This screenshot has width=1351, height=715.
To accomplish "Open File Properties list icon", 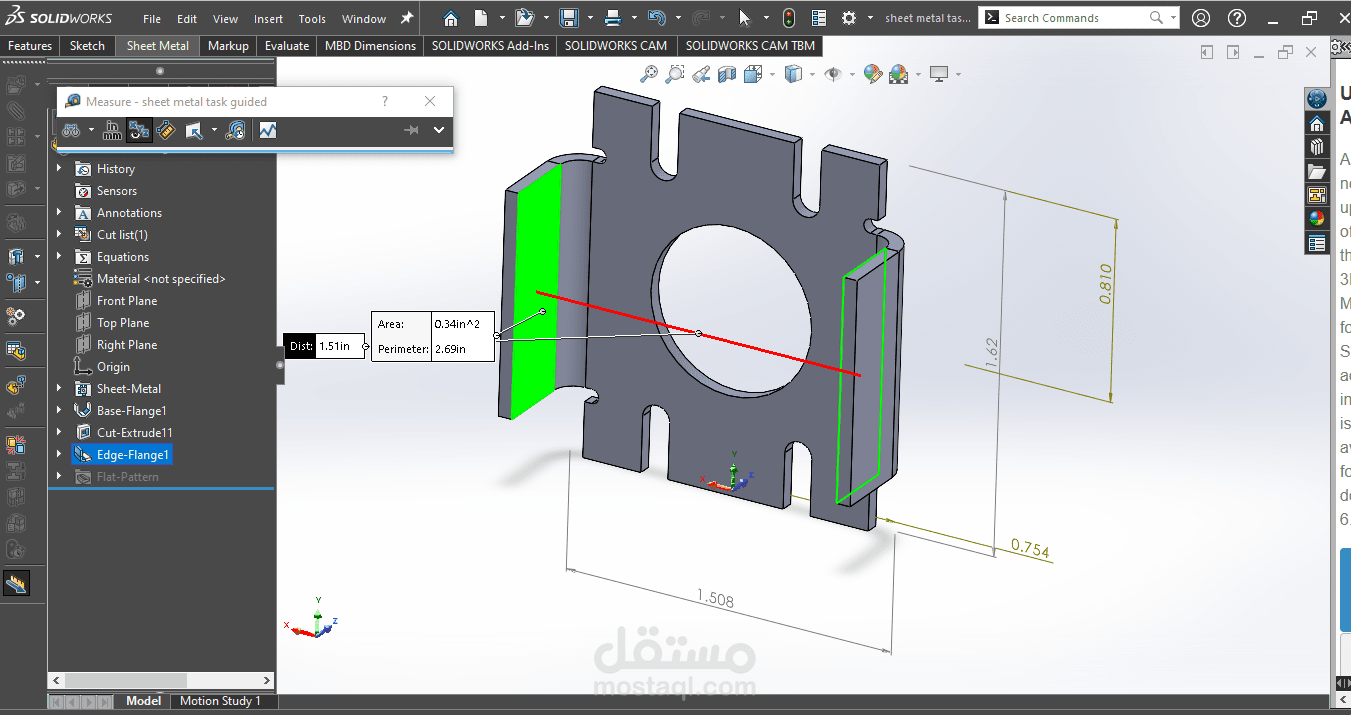I will coord(818,18).
